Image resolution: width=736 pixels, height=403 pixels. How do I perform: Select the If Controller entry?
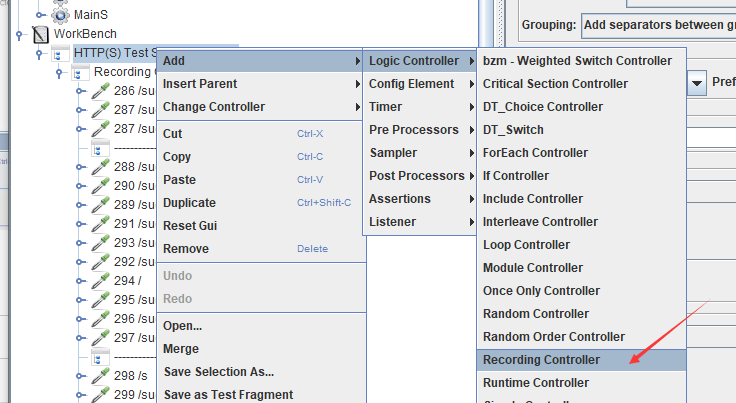515,176
